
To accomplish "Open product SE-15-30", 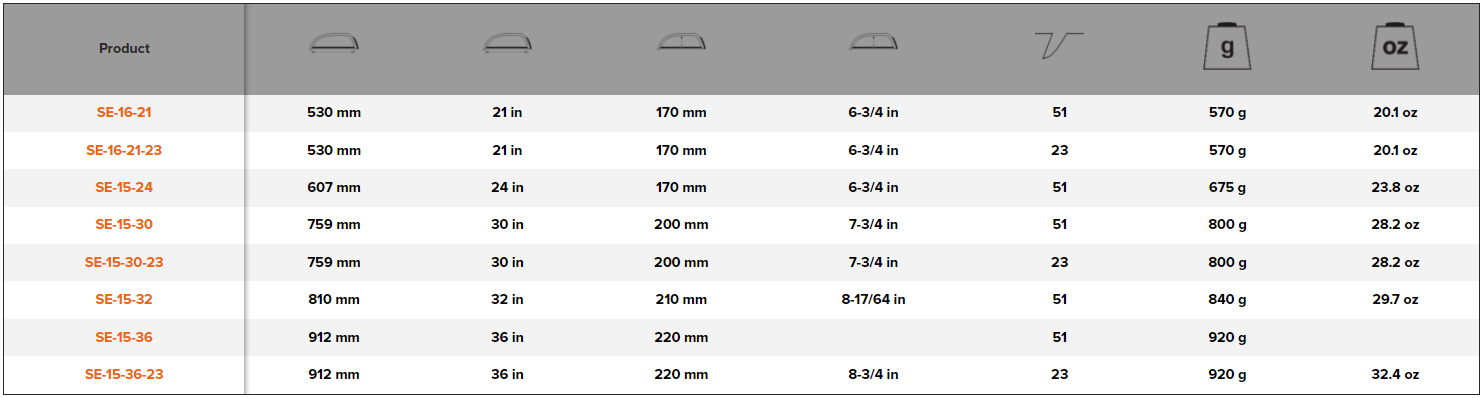I will coord(124,225).
